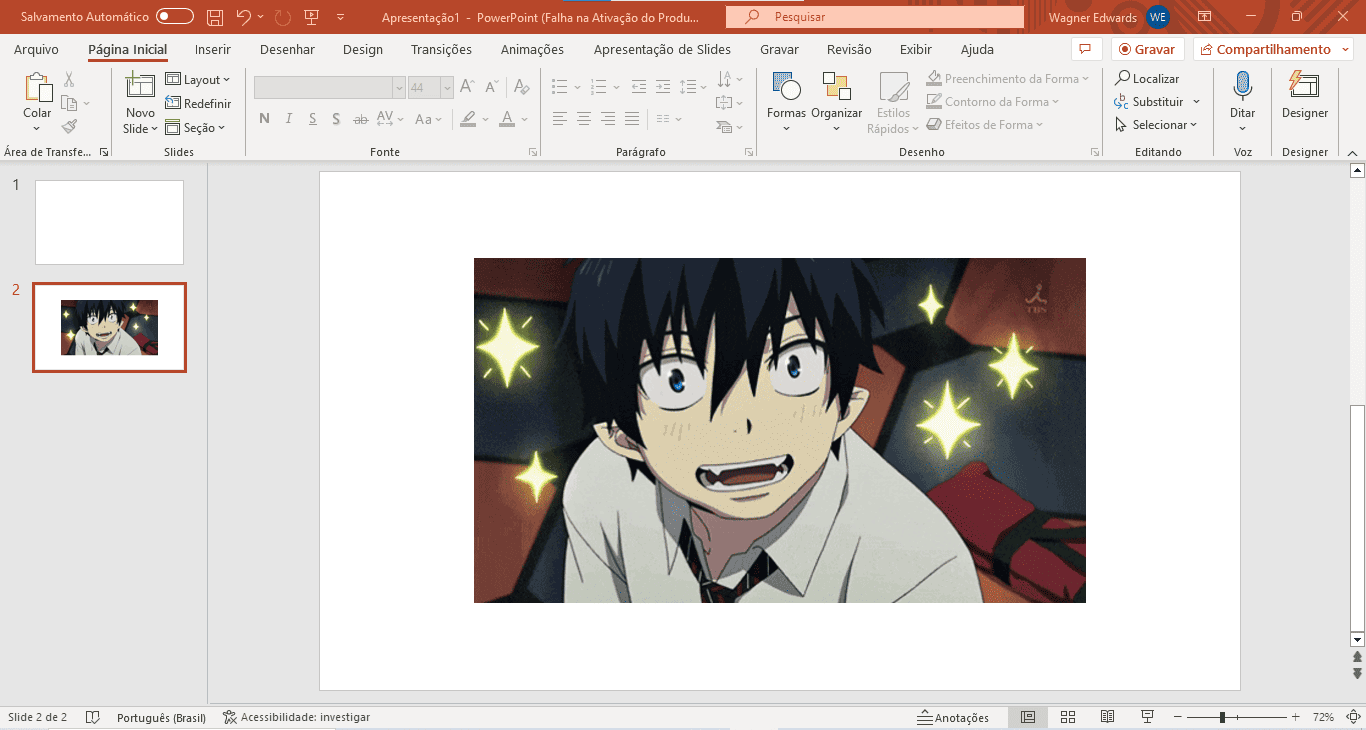
Task: Switch to the Animações tab
Action: tap(532, 49)
